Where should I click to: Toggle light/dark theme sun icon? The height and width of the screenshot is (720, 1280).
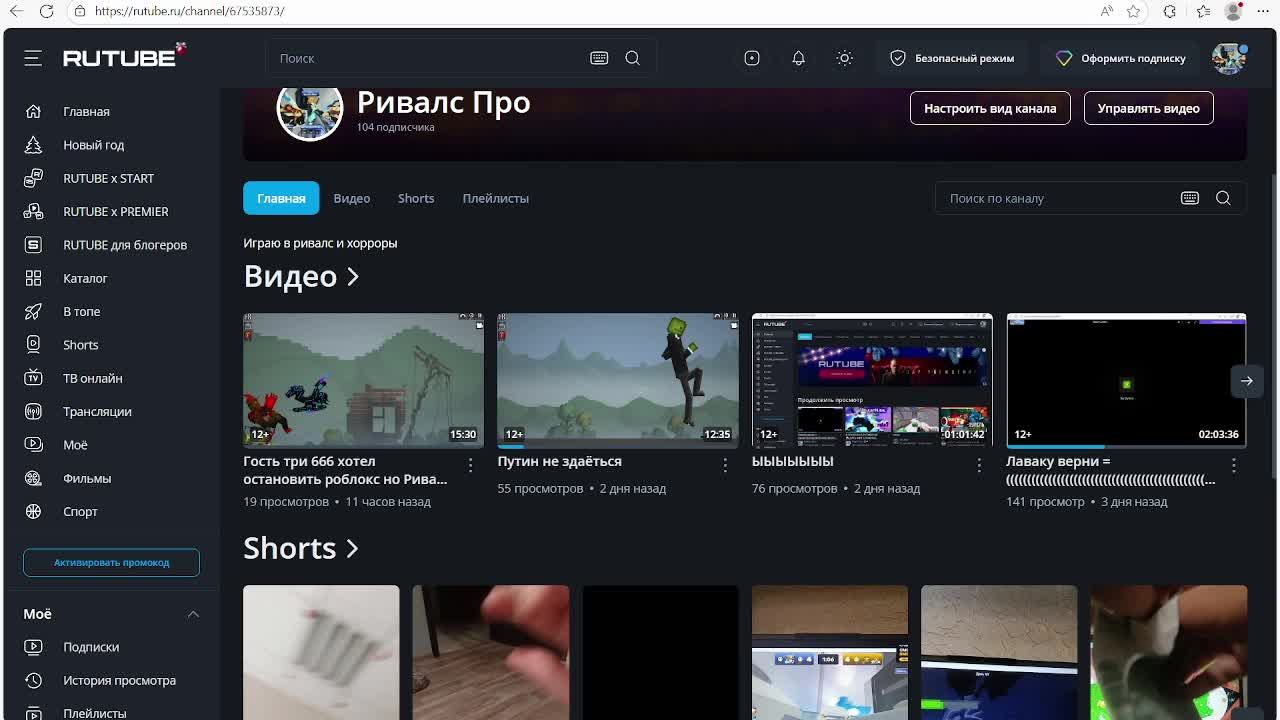click(845, 58)
